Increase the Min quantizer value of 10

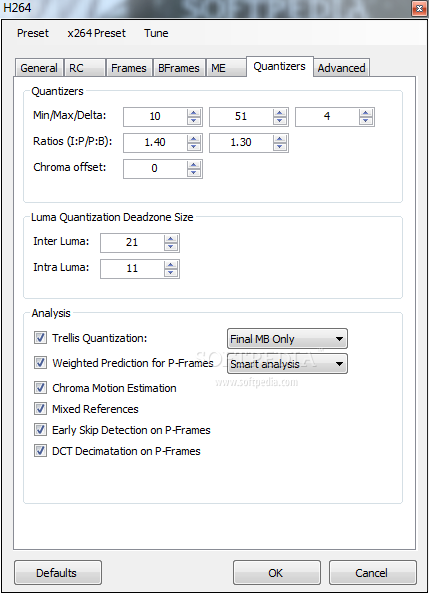[x=194, y=113]
